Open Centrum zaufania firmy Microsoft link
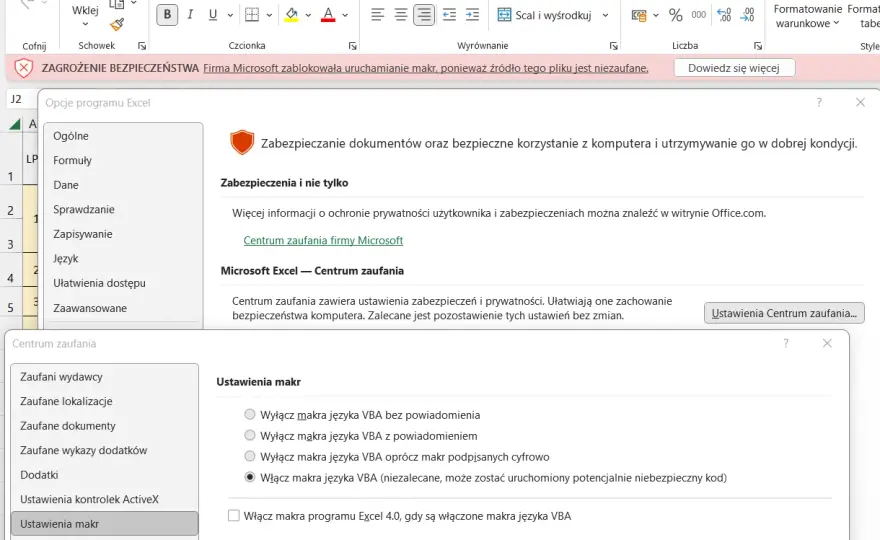Image resolution: width=880 pixels, height=540 pixels. point(323,240)
